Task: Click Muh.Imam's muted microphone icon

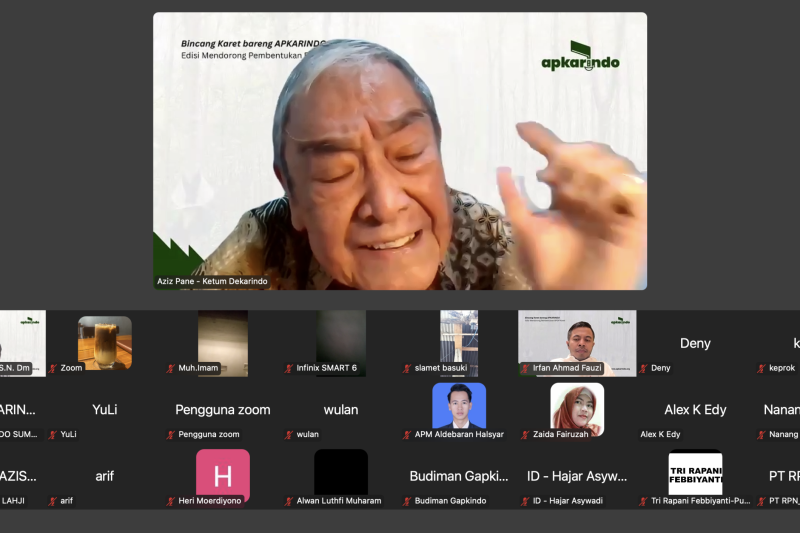Action: [170, 368]
